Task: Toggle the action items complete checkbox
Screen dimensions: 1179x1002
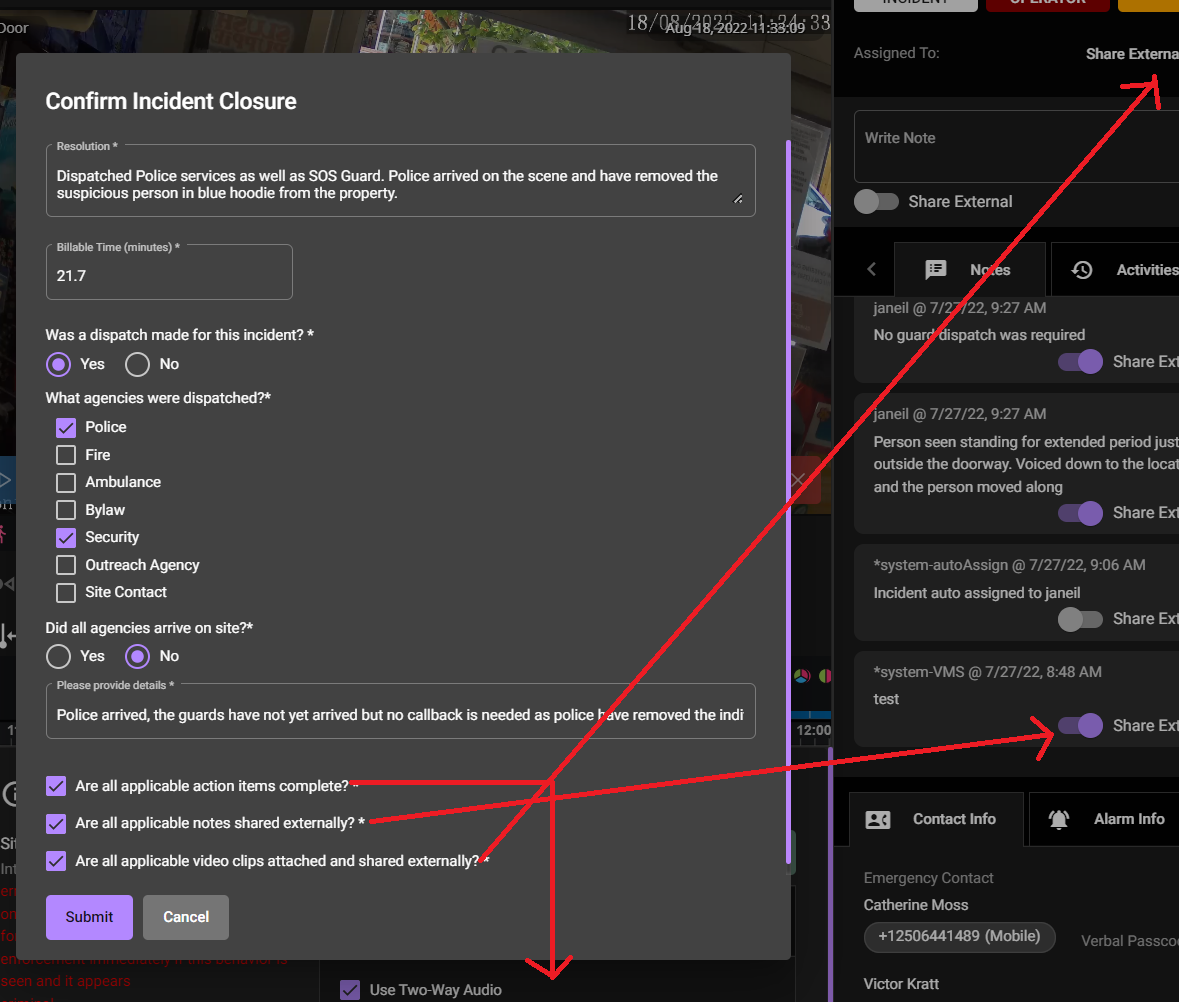Action: (x=56, y=786)
